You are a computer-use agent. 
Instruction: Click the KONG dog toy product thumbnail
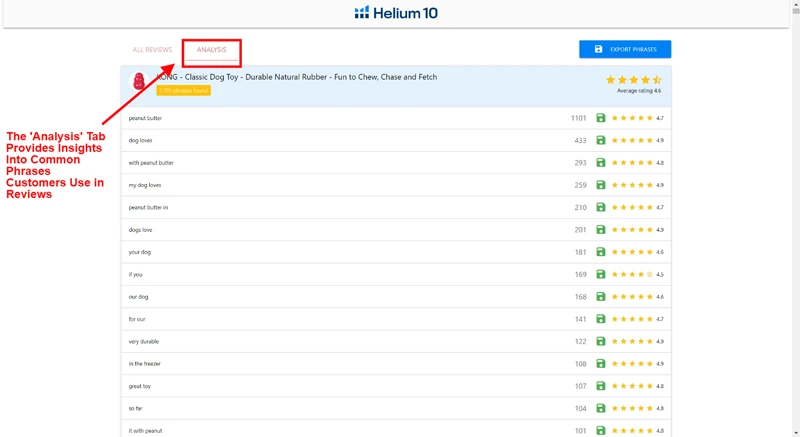139,81
